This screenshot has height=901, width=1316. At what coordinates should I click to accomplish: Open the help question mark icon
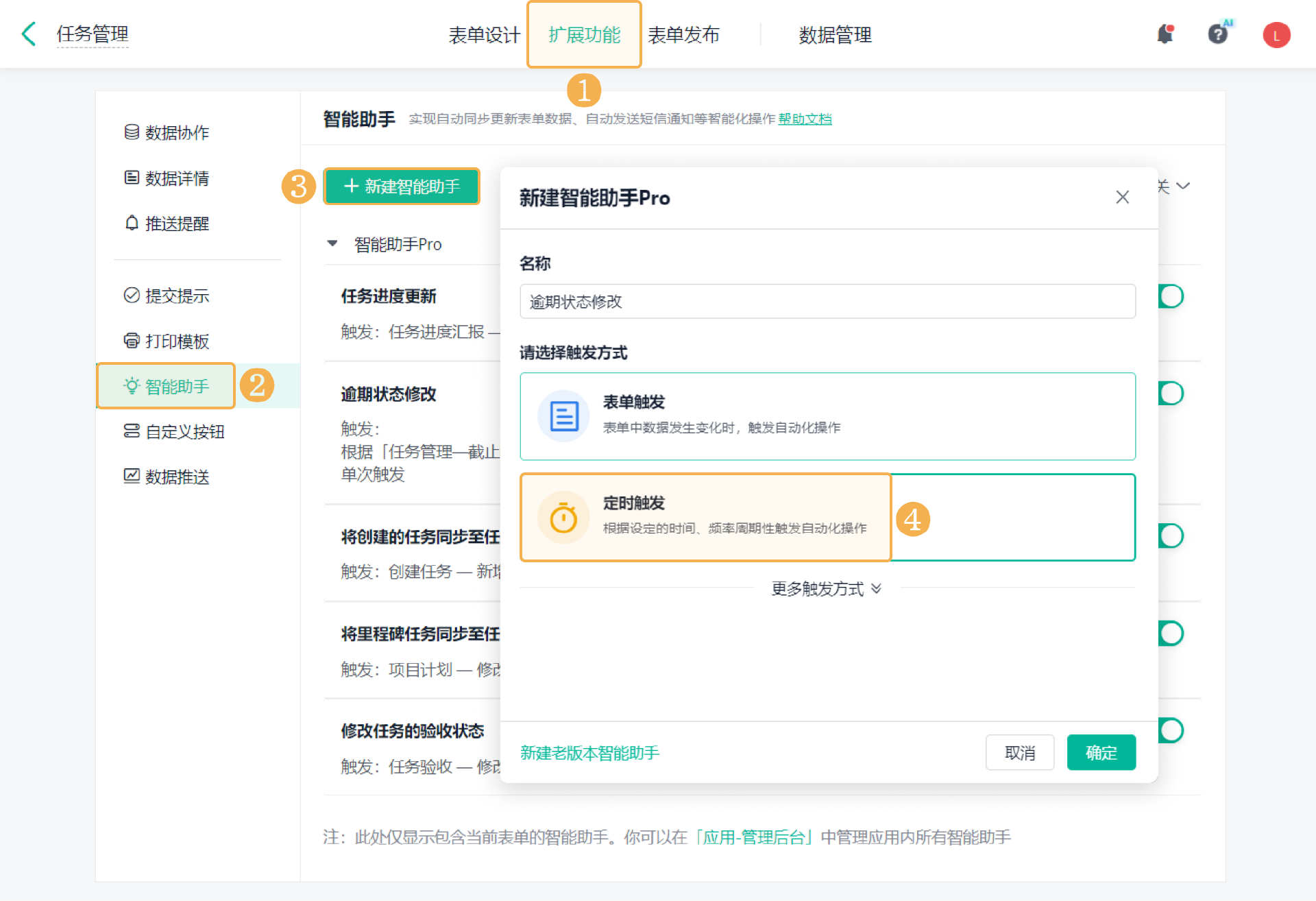(1217, 34)
